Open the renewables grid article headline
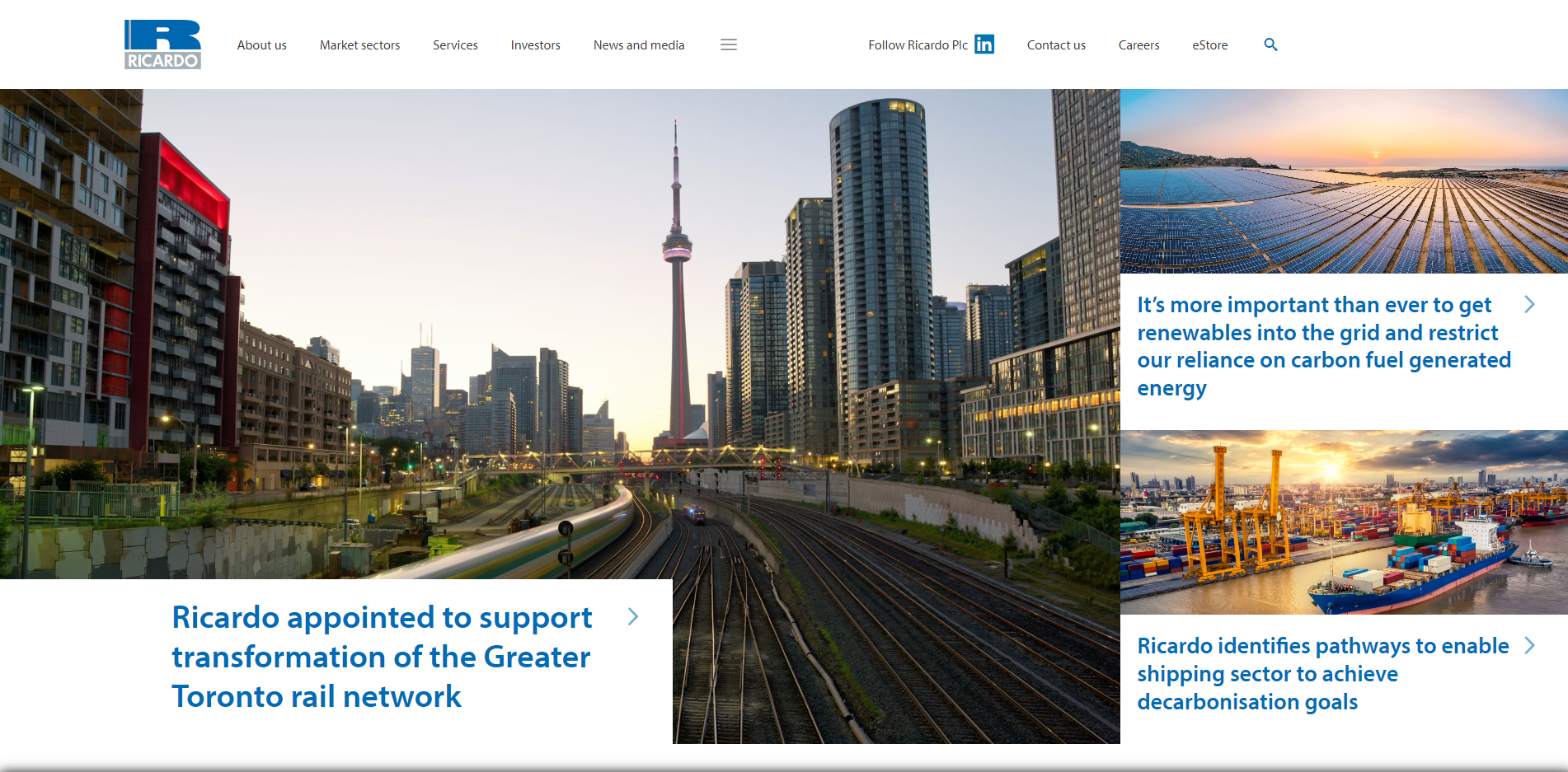 (x=1324, y=346)
